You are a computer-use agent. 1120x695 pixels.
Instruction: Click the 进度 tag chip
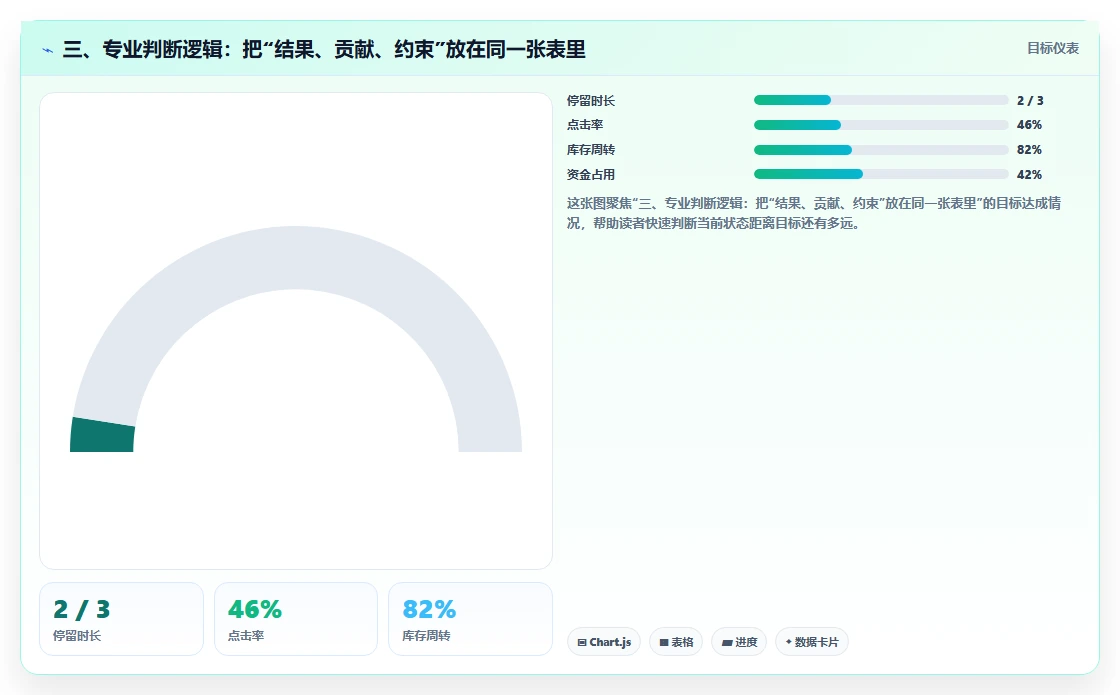pos(739,642)
